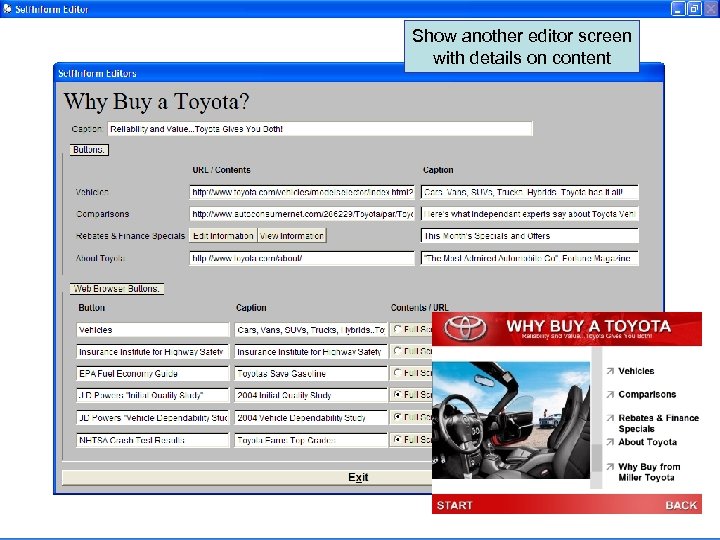Click arrow icon beside Why Buy from Miller Toyota
The height and width of the screenshot is (540, 720).
tap(610, 467)
